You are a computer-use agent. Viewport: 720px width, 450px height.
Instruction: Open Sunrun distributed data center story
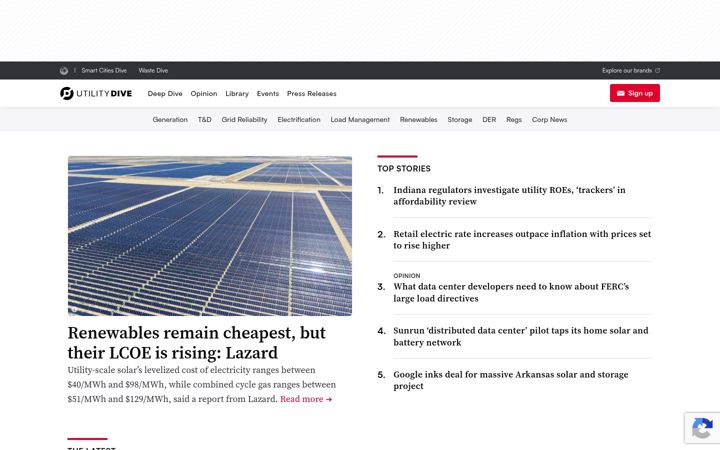point(521,337)
